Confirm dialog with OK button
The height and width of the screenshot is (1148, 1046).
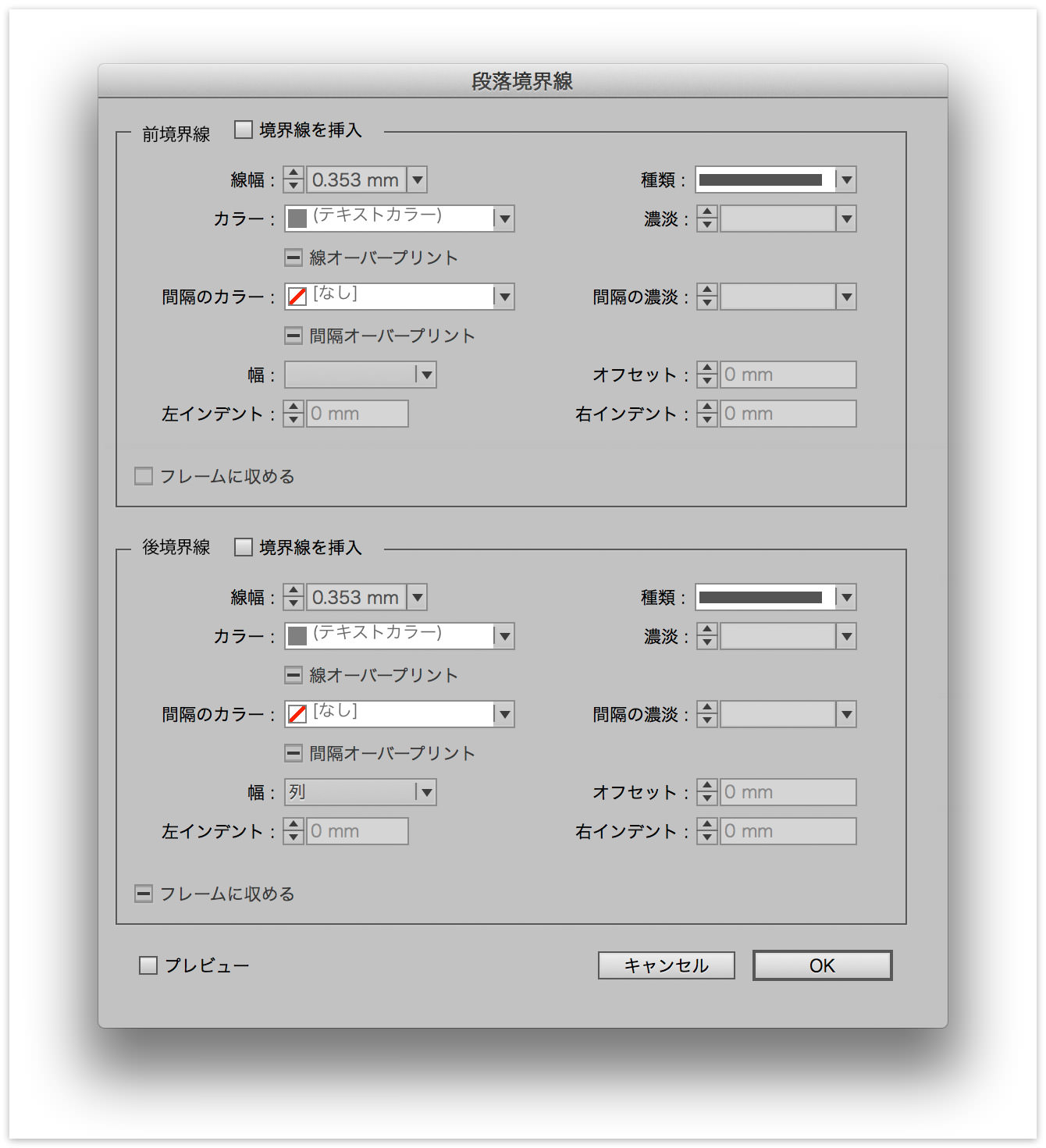coord(822,965)
